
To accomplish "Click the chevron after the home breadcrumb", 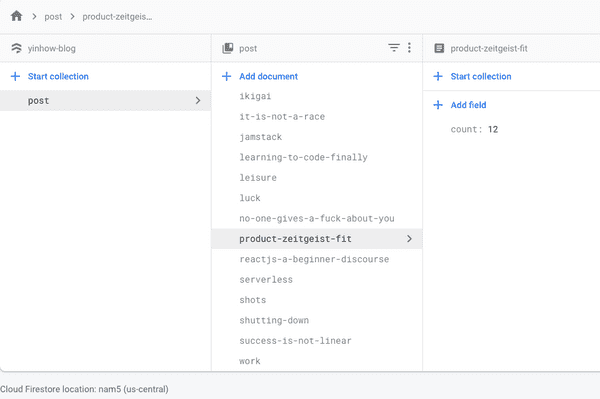I will click(34, 16).
